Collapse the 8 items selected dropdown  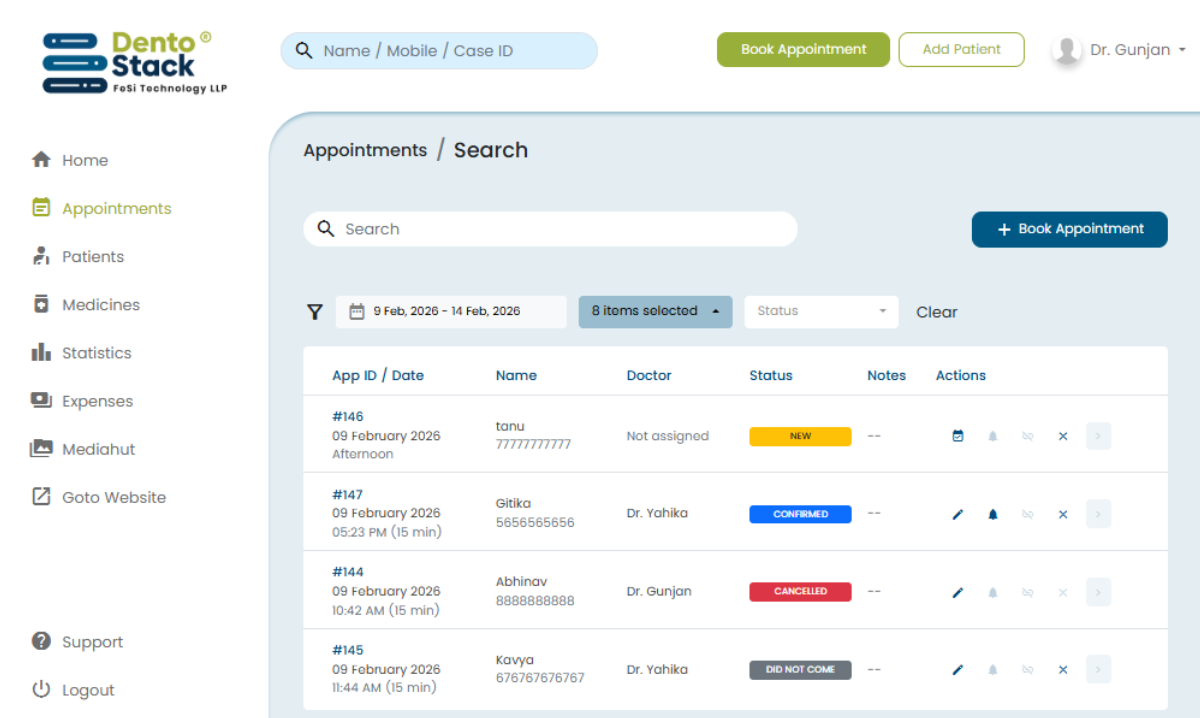point(655,311)
